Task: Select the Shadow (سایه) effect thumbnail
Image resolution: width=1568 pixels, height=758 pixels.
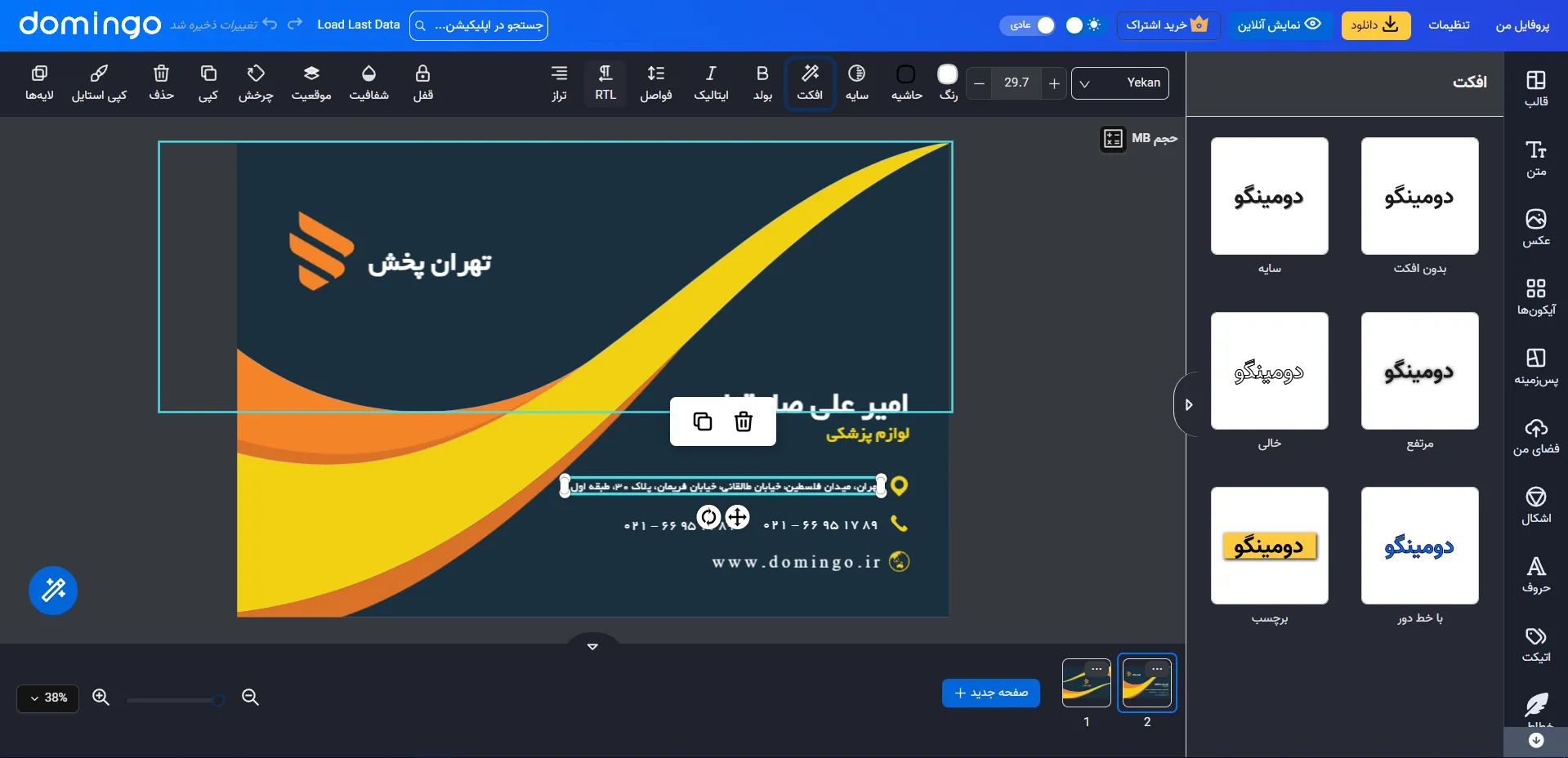Action: (1269, 196)
